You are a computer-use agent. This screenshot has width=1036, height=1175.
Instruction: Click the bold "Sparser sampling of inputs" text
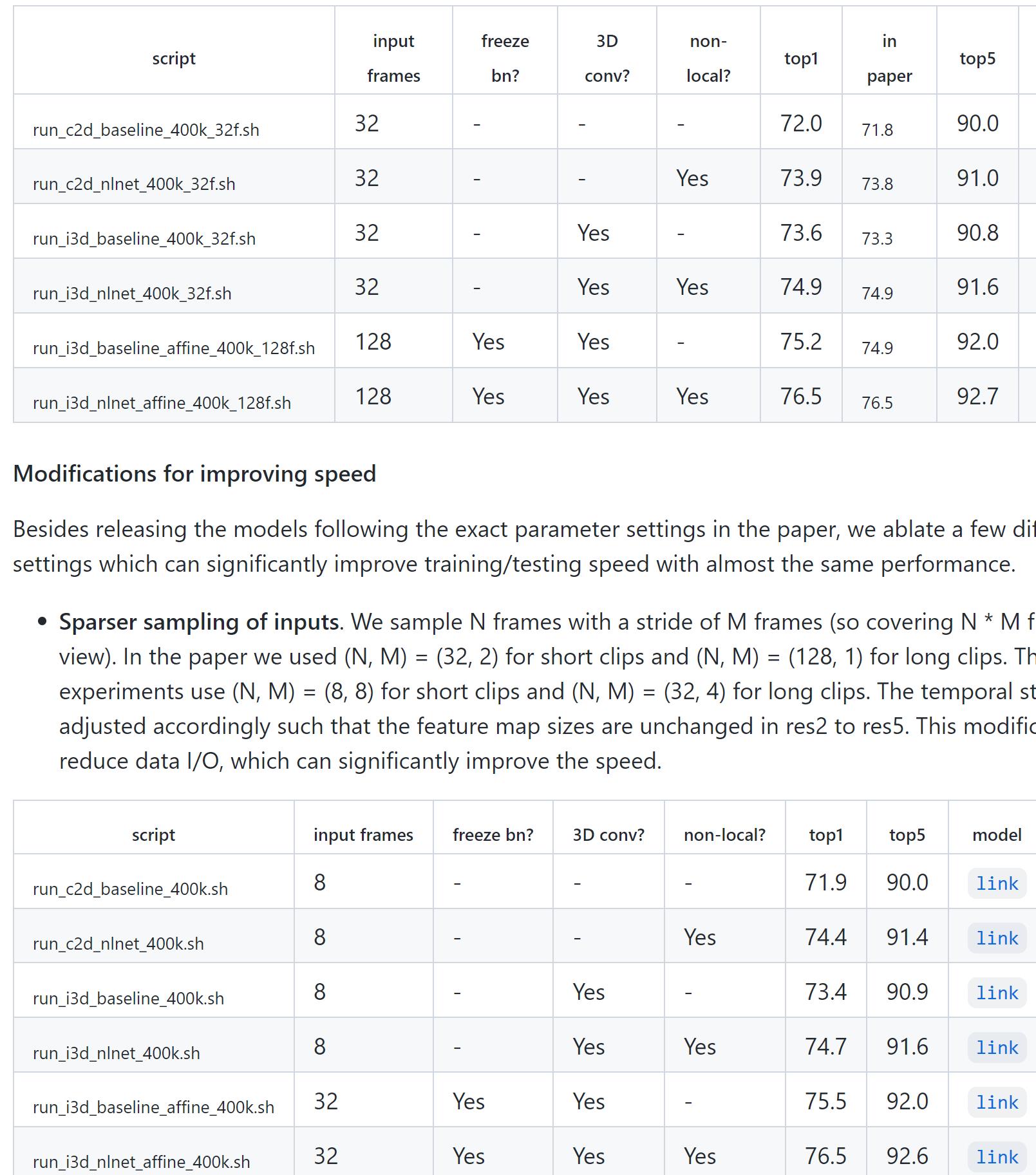click(199, 622)
